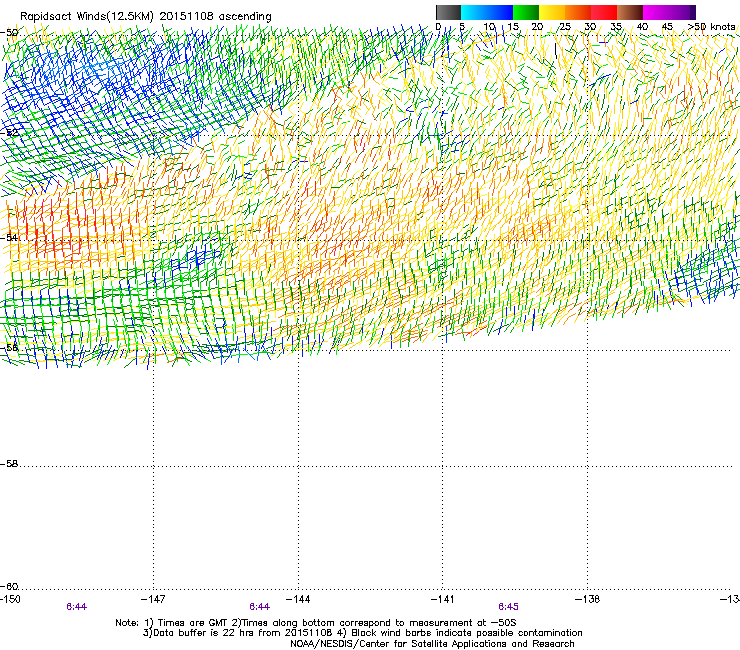Image resolution: width=740 pixels, height=650 pixels.
Task: Click the "NOAA/NESDIS/Center for Satellite Applications and Research" credit
Action: [x=432, y=643]
